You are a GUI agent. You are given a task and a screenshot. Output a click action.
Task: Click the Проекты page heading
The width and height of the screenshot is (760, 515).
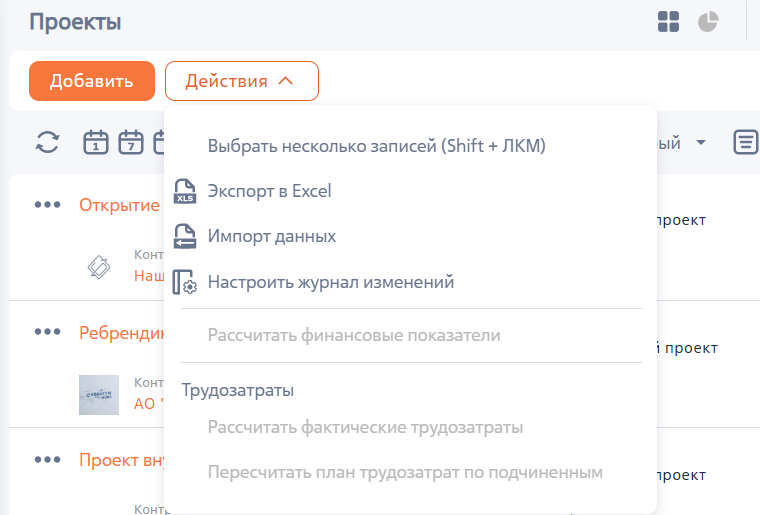pyautogui.click(x=75, y=22)
